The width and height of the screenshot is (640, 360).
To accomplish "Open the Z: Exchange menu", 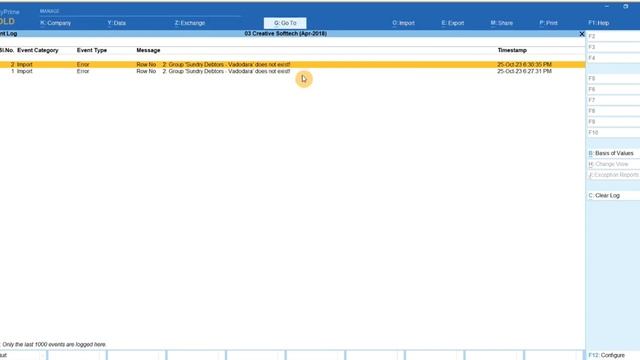I will 190,23.
